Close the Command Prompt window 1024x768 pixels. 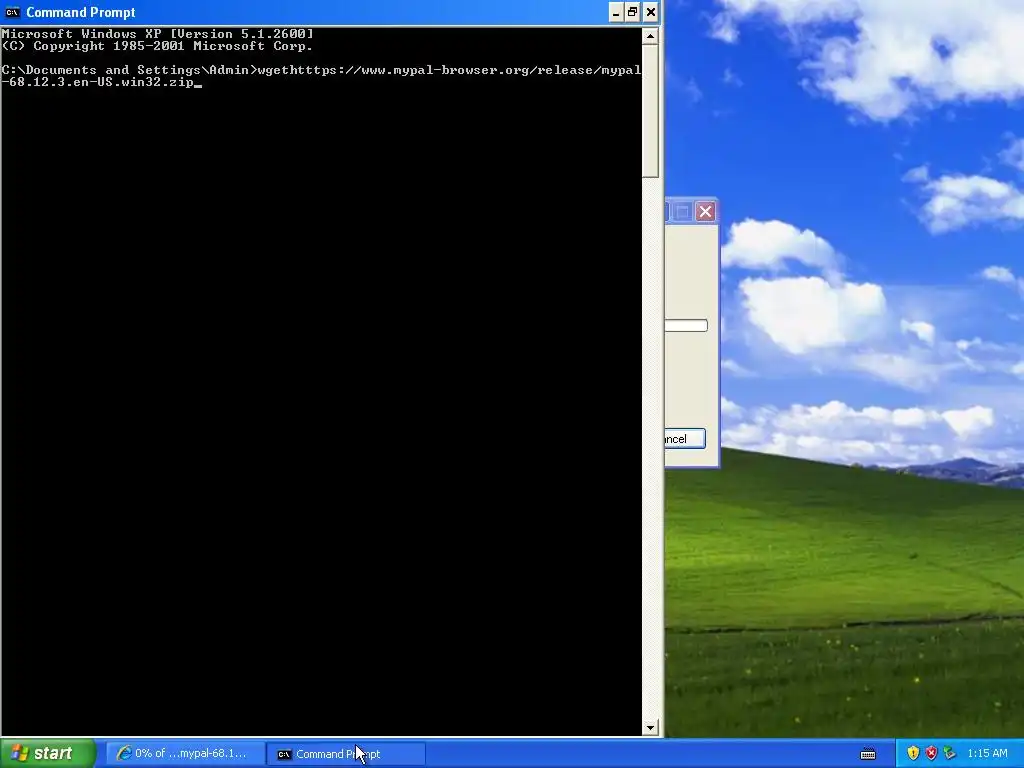tap(650, 12)
